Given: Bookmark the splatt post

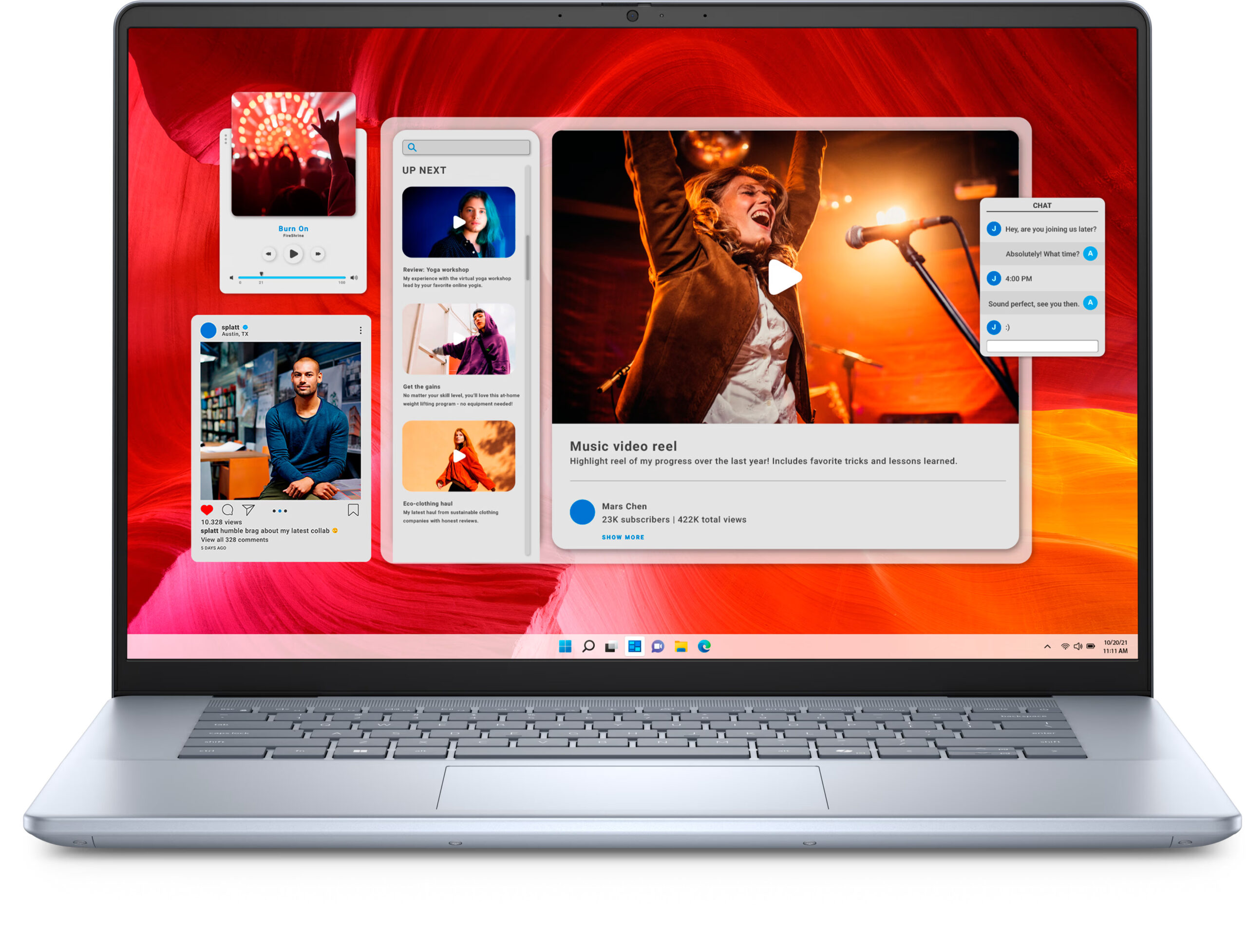Looking at the screenshot, I should coord(353,510).
